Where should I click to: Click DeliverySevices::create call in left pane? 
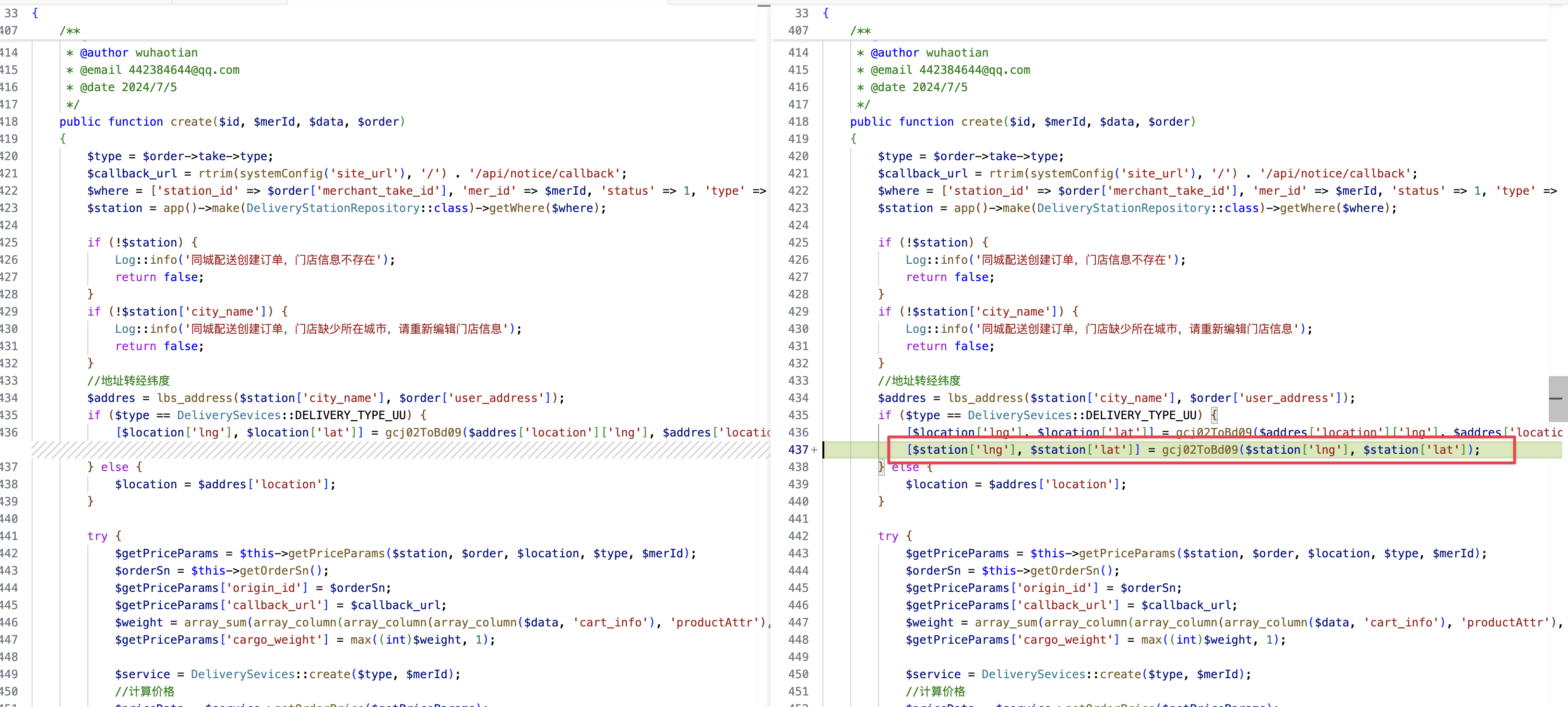click(x=272, y=674)
